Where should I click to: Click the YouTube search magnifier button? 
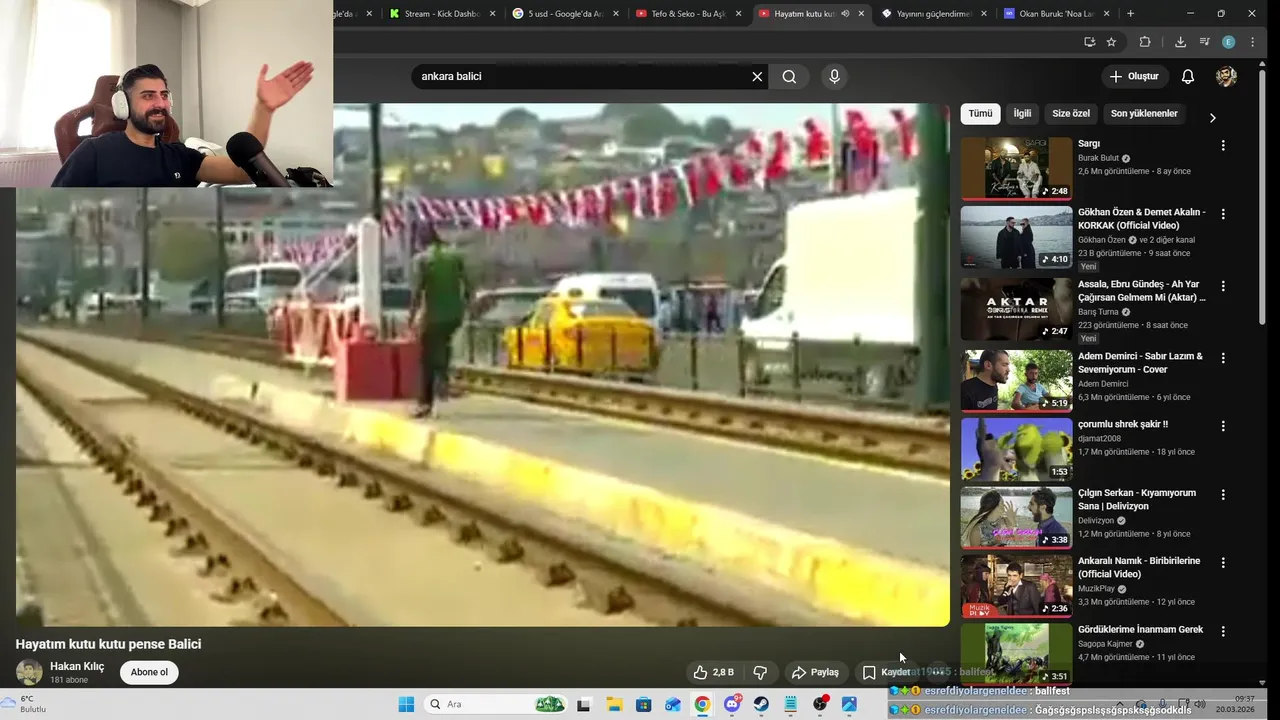[789, 76]
